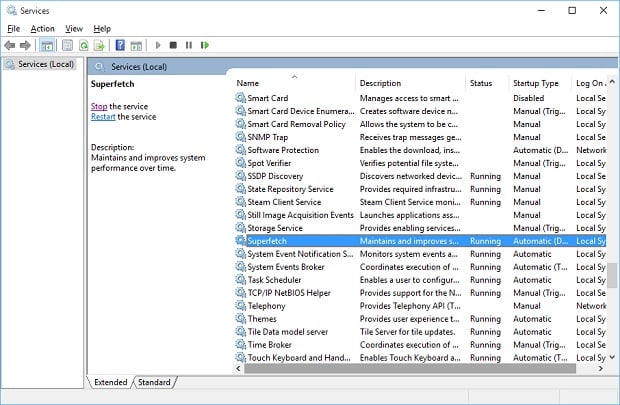Screen dimensions: 620x405
Task: Click gear icon beside Smart Card
Action: 240,98
